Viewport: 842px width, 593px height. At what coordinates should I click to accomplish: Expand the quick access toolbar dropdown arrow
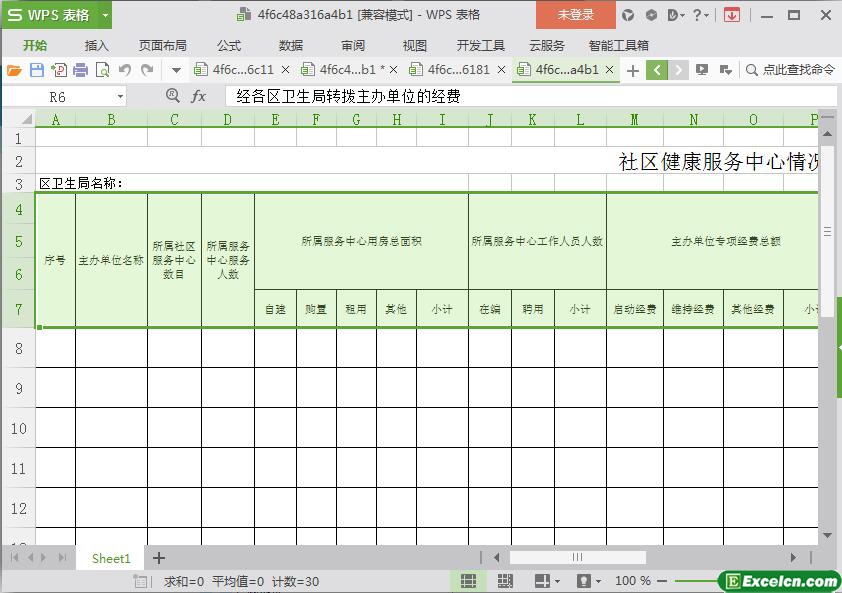tap(176, 70)
